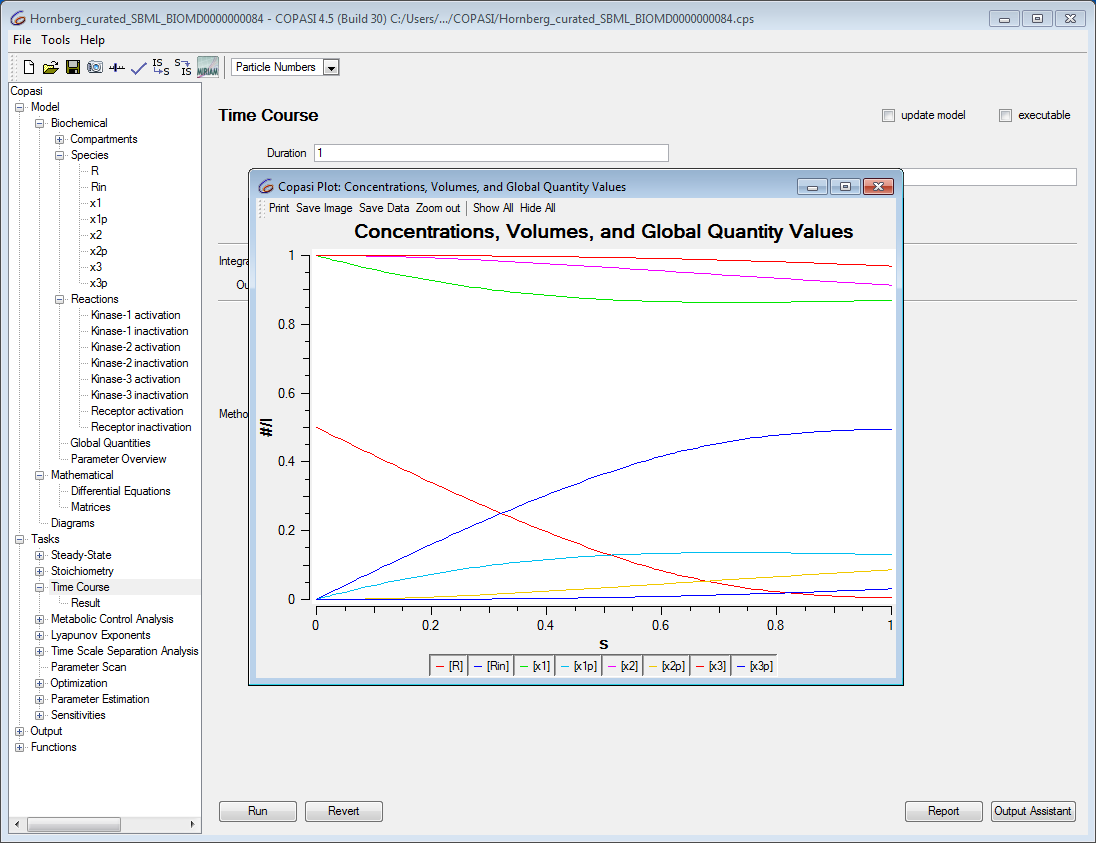Open the Output Assistant
This screenshot has width=1096, height=843.
click(1033, 811)
